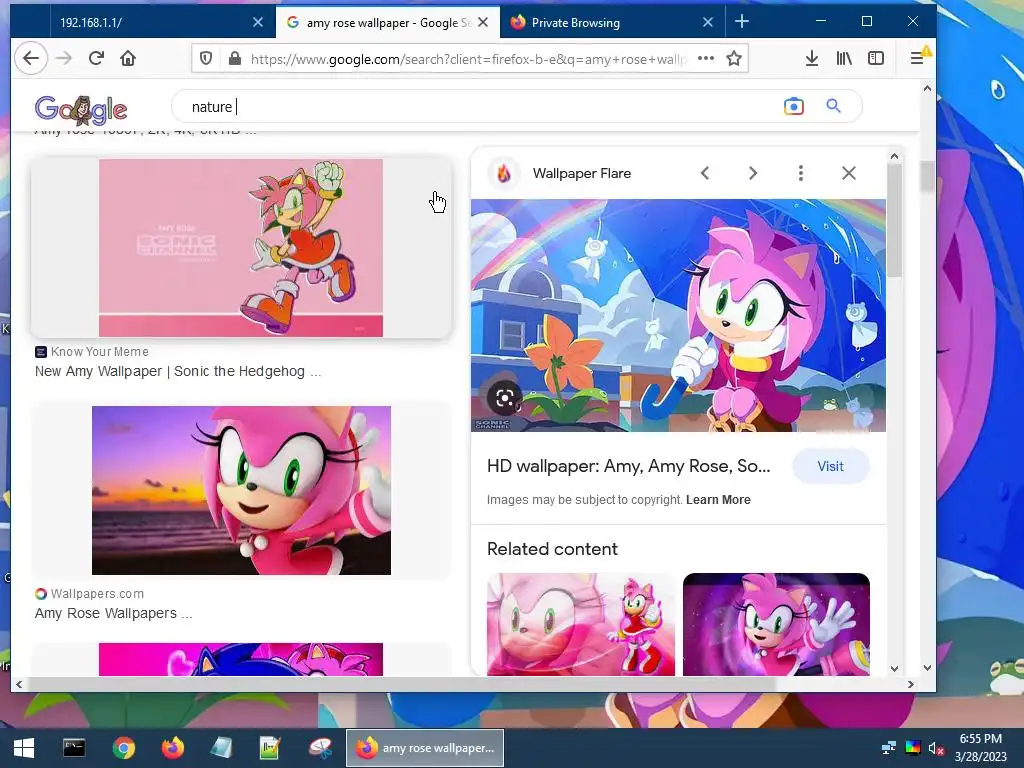
Task: Show the previous image in the preview panel
Action: click(x=705, y=173)
